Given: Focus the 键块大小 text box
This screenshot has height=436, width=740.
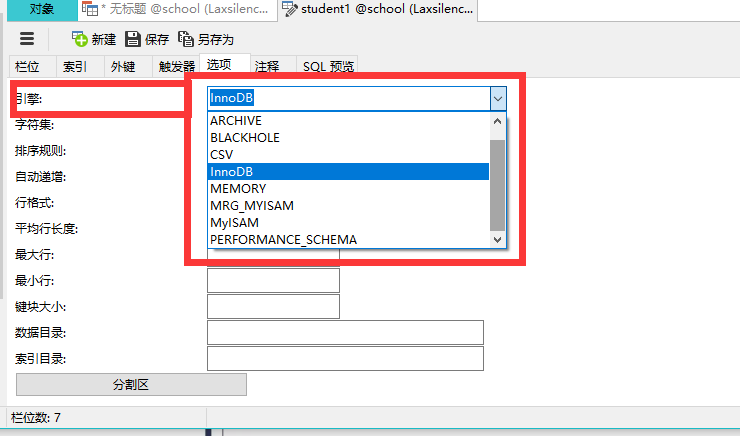Looking at the screenshot, I should click(x=273, y=306).
